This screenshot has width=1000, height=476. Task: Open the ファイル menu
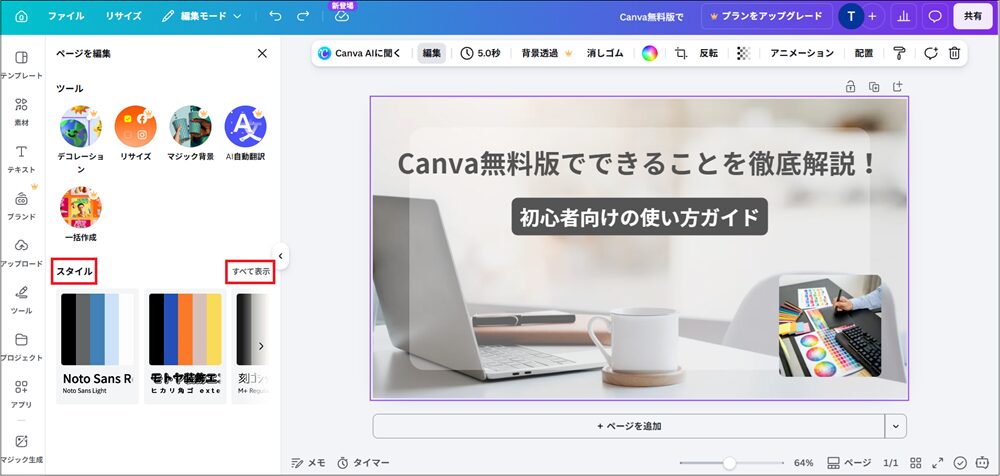tap(66, 17)
